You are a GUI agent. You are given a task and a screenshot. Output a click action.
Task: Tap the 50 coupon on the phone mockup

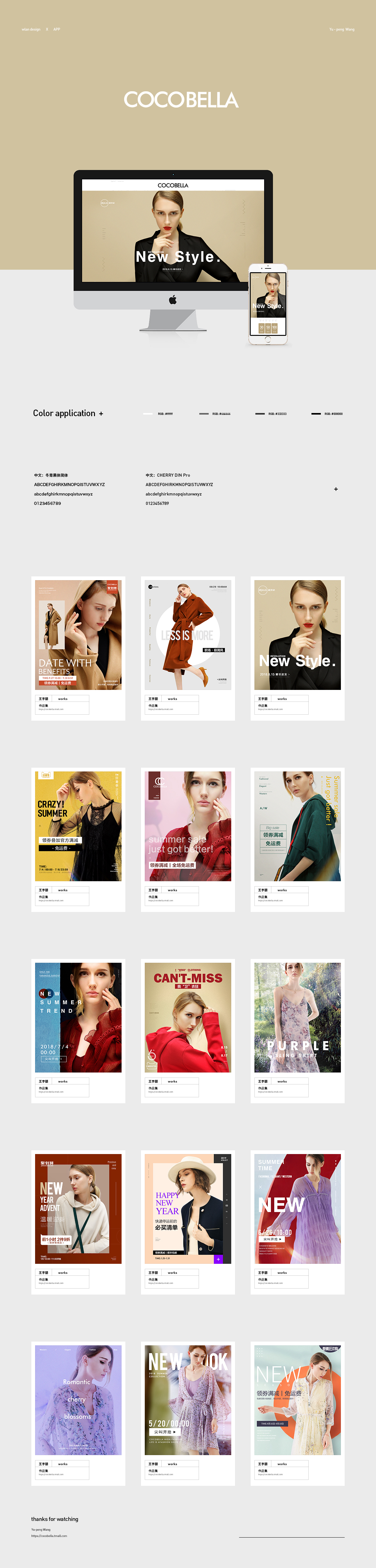[268, 327]
